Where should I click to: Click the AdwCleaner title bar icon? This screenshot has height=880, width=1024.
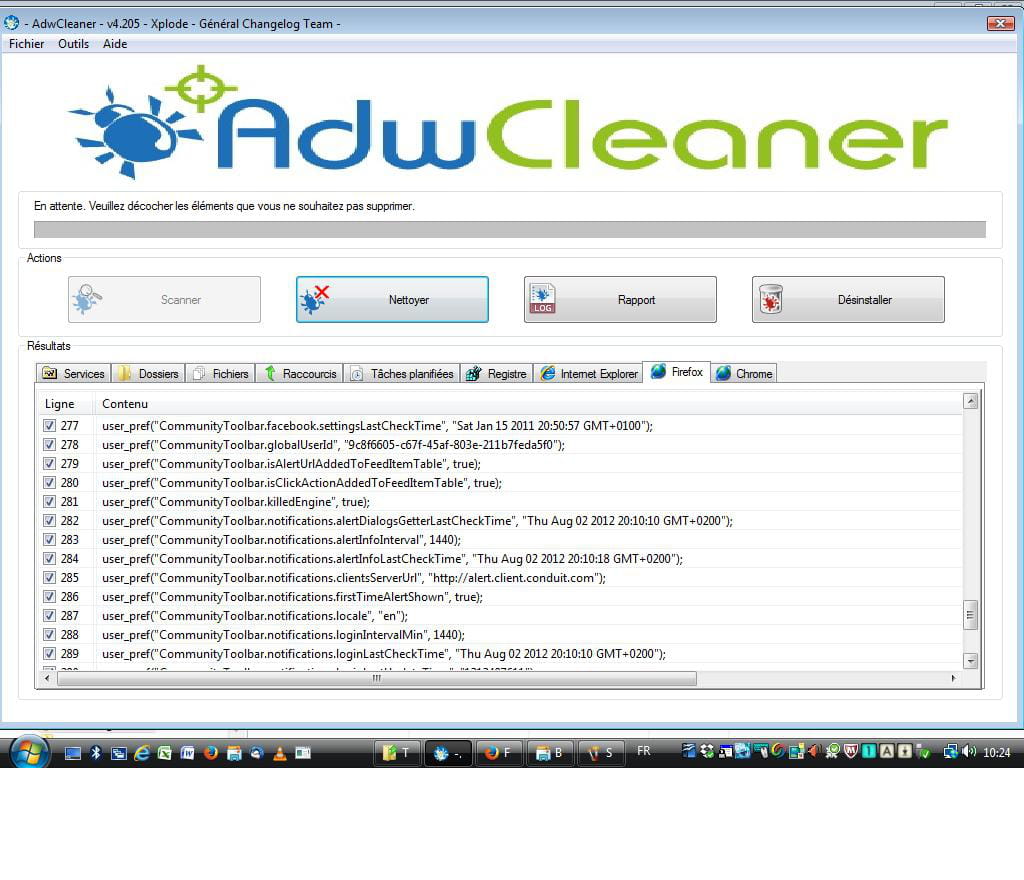click(11, 24)
